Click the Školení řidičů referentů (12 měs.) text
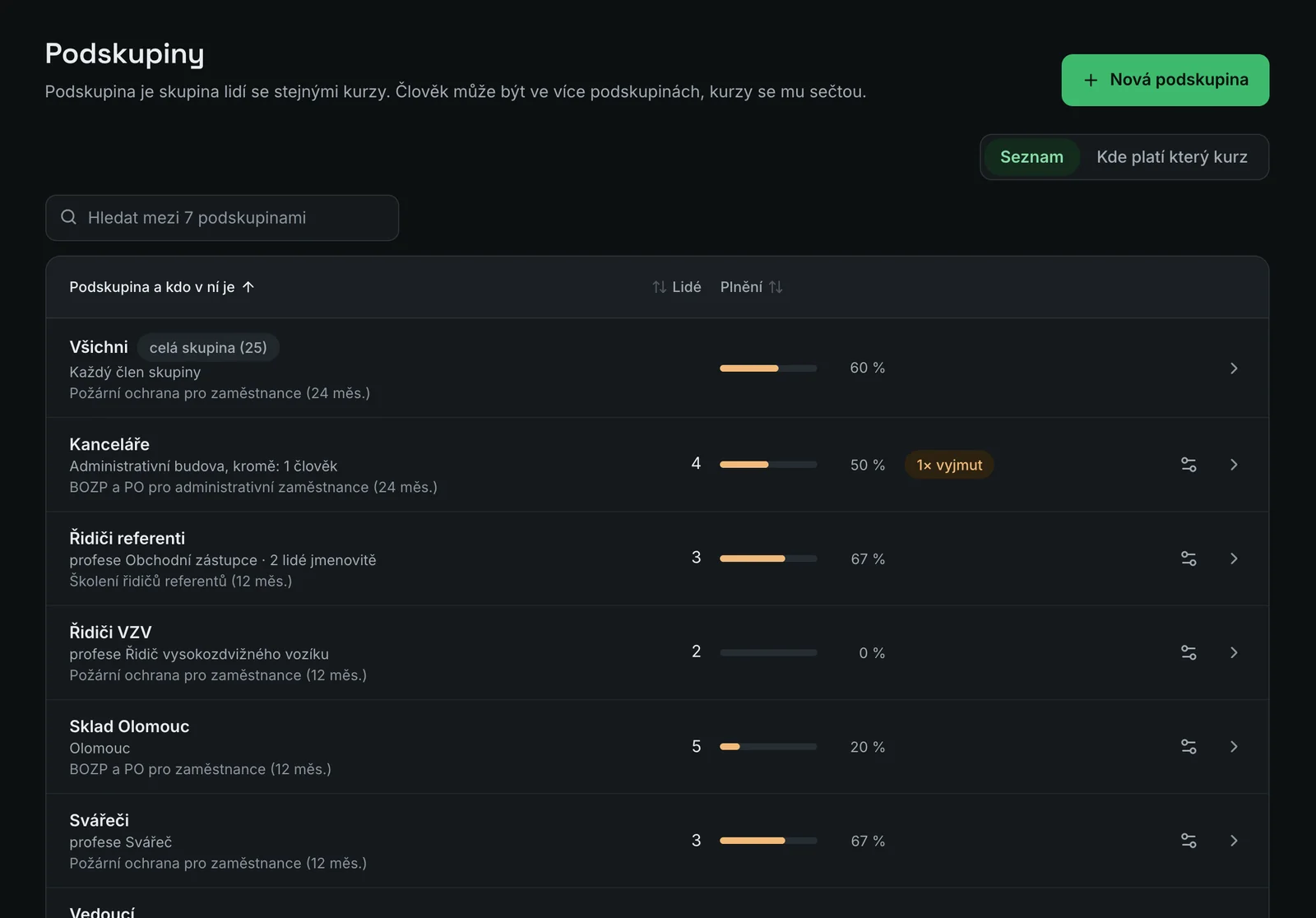This screenshot has width=1316, height=918. 181,581
